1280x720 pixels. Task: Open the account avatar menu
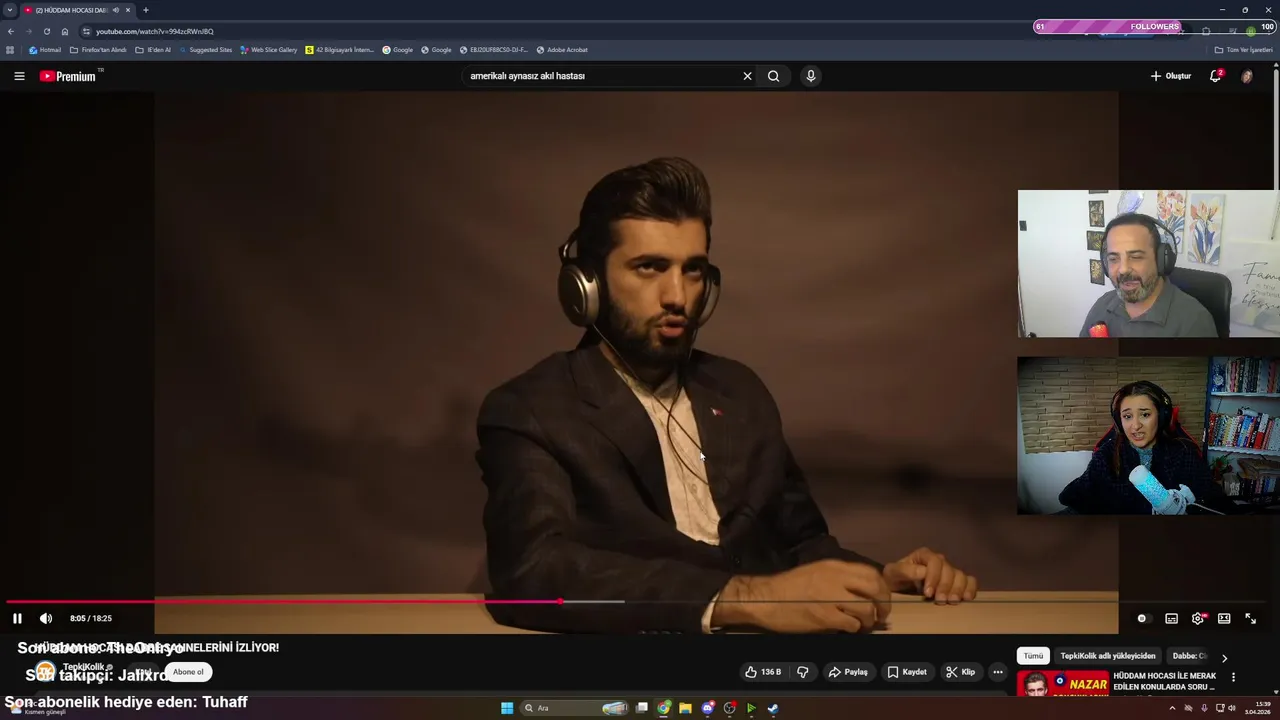coord(1247,76)
